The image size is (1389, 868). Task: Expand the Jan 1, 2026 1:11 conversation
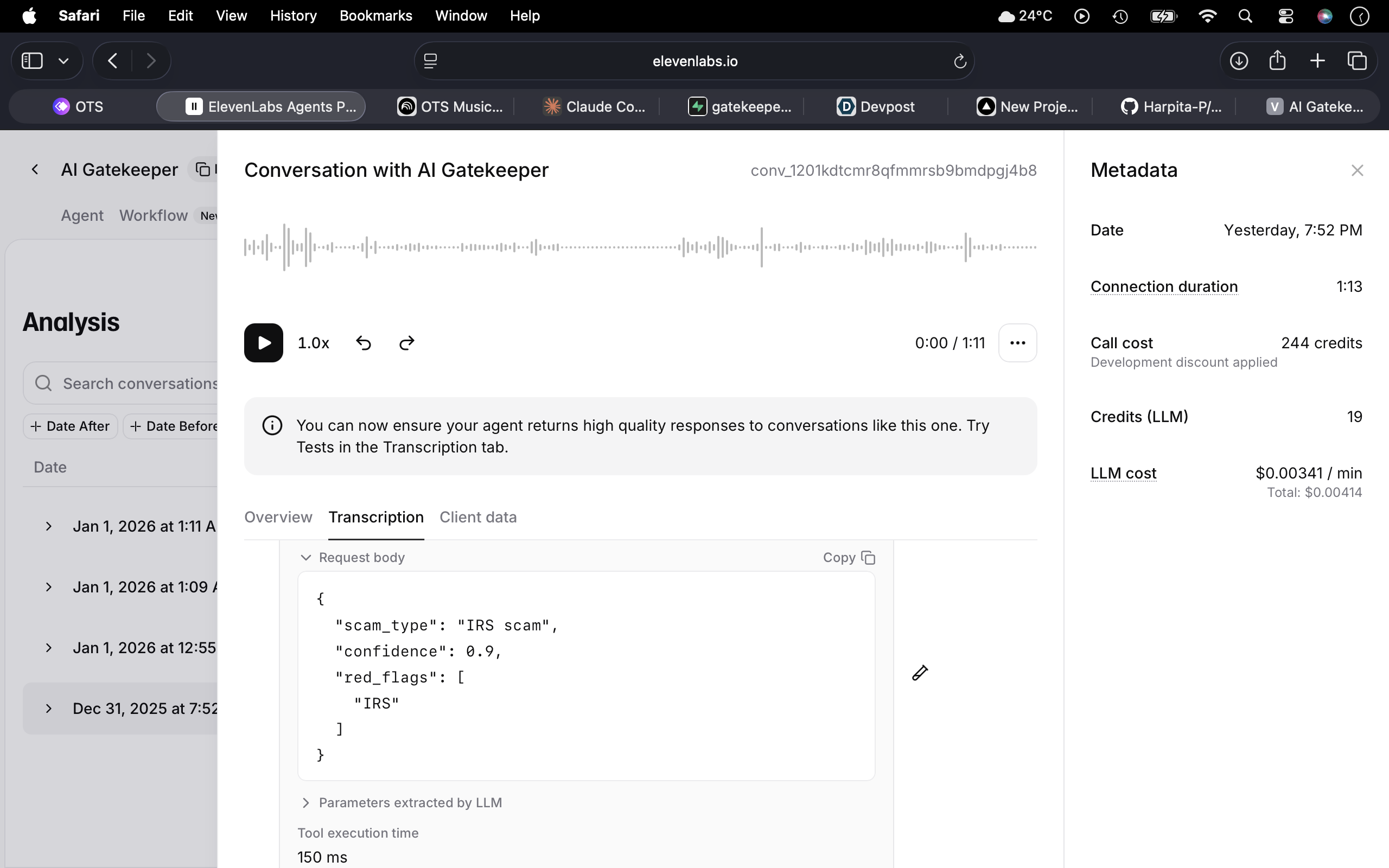click(49, 526)
